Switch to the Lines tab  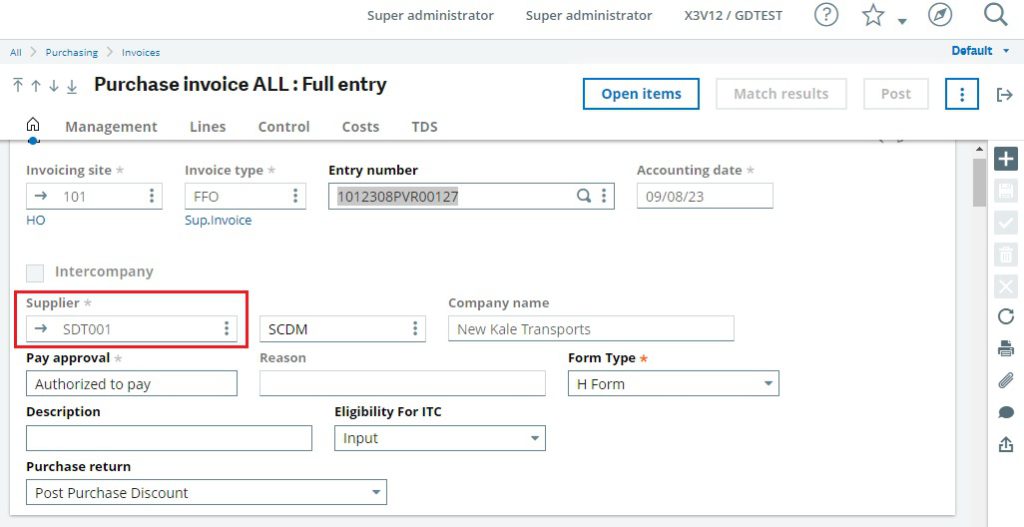[x=208, y=127]
